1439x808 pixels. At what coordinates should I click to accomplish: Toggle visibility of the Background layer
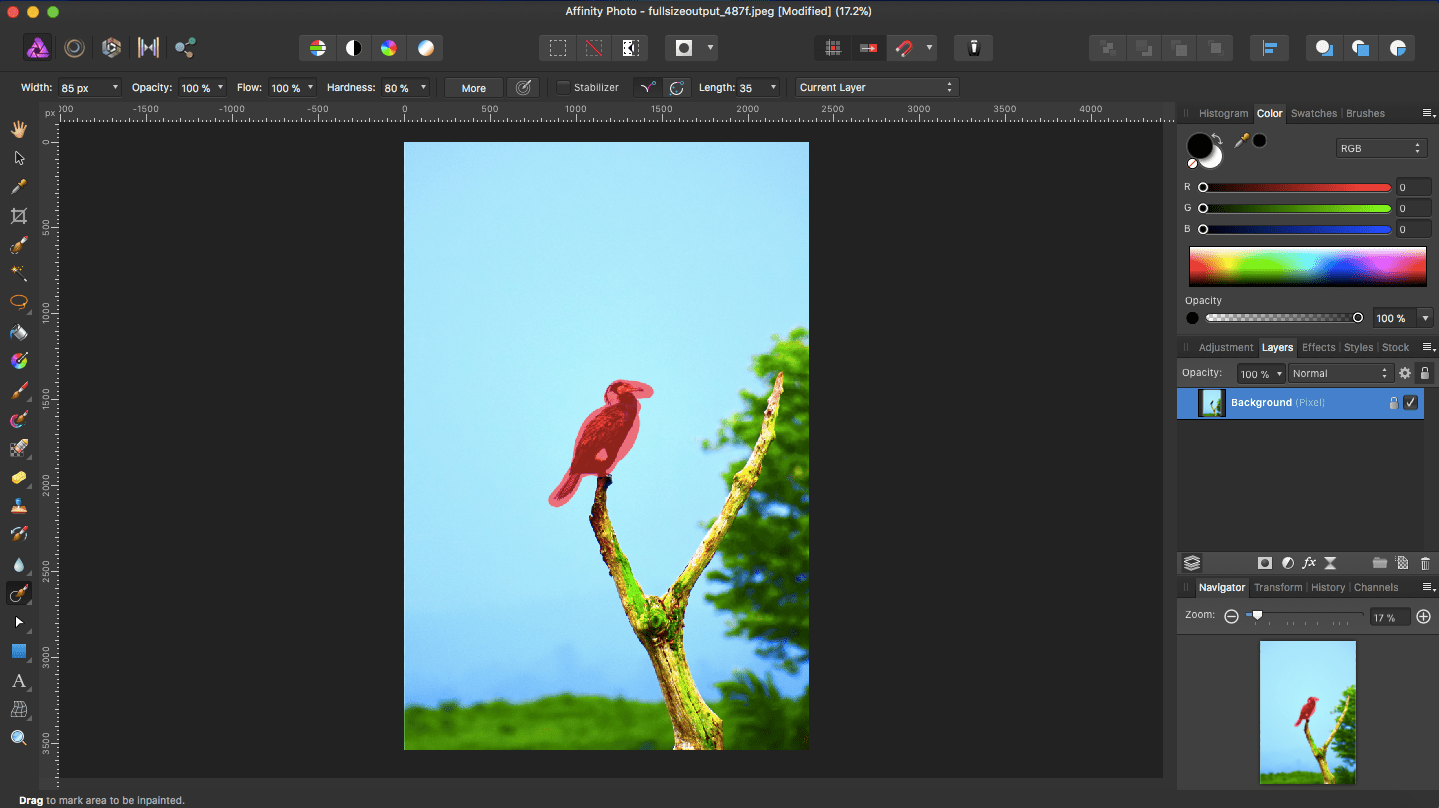pos(1410,403)
